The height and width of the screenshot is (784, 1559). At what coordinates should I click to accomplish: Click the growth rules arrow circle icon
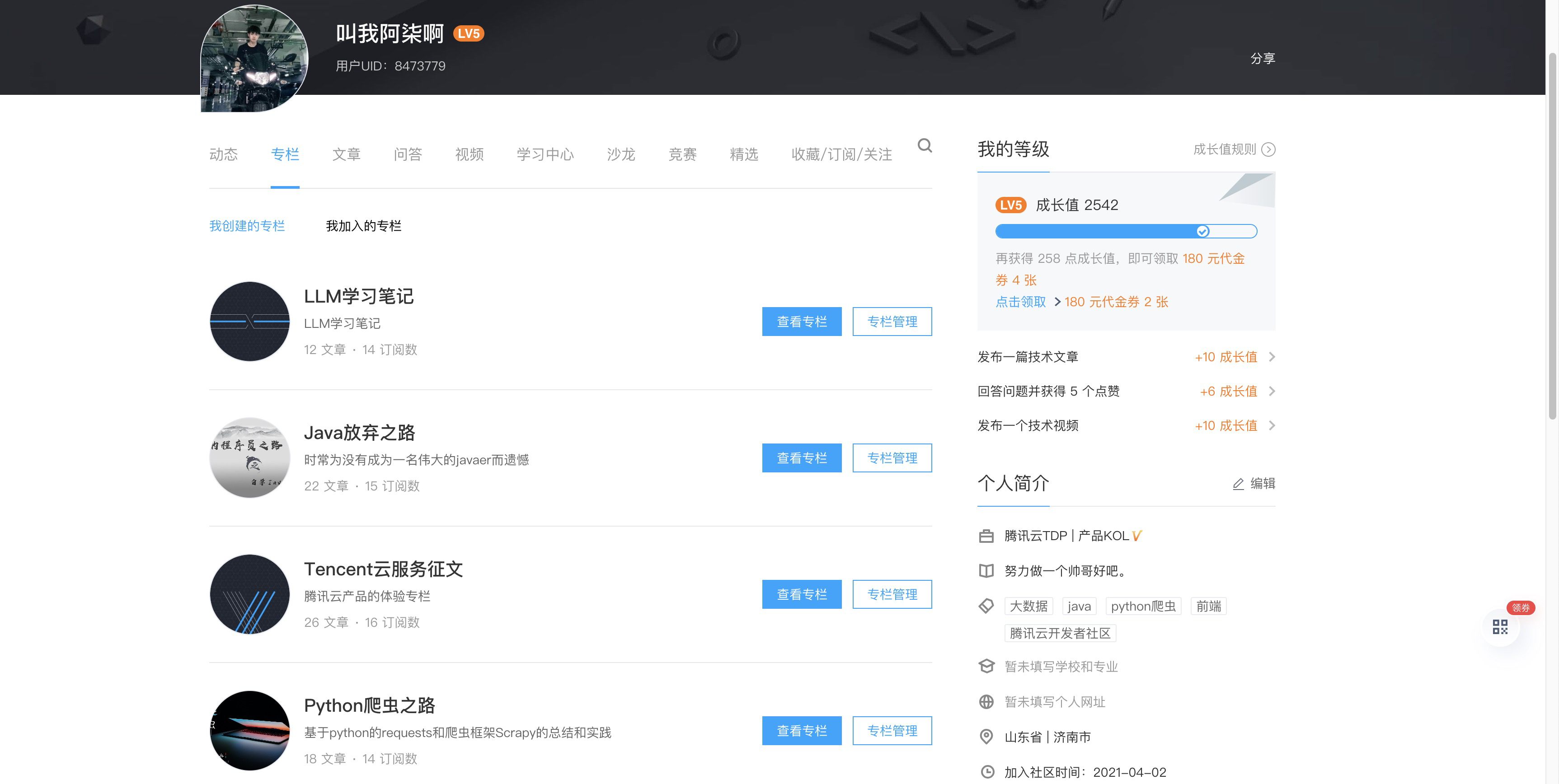[x=1268, y=149]
